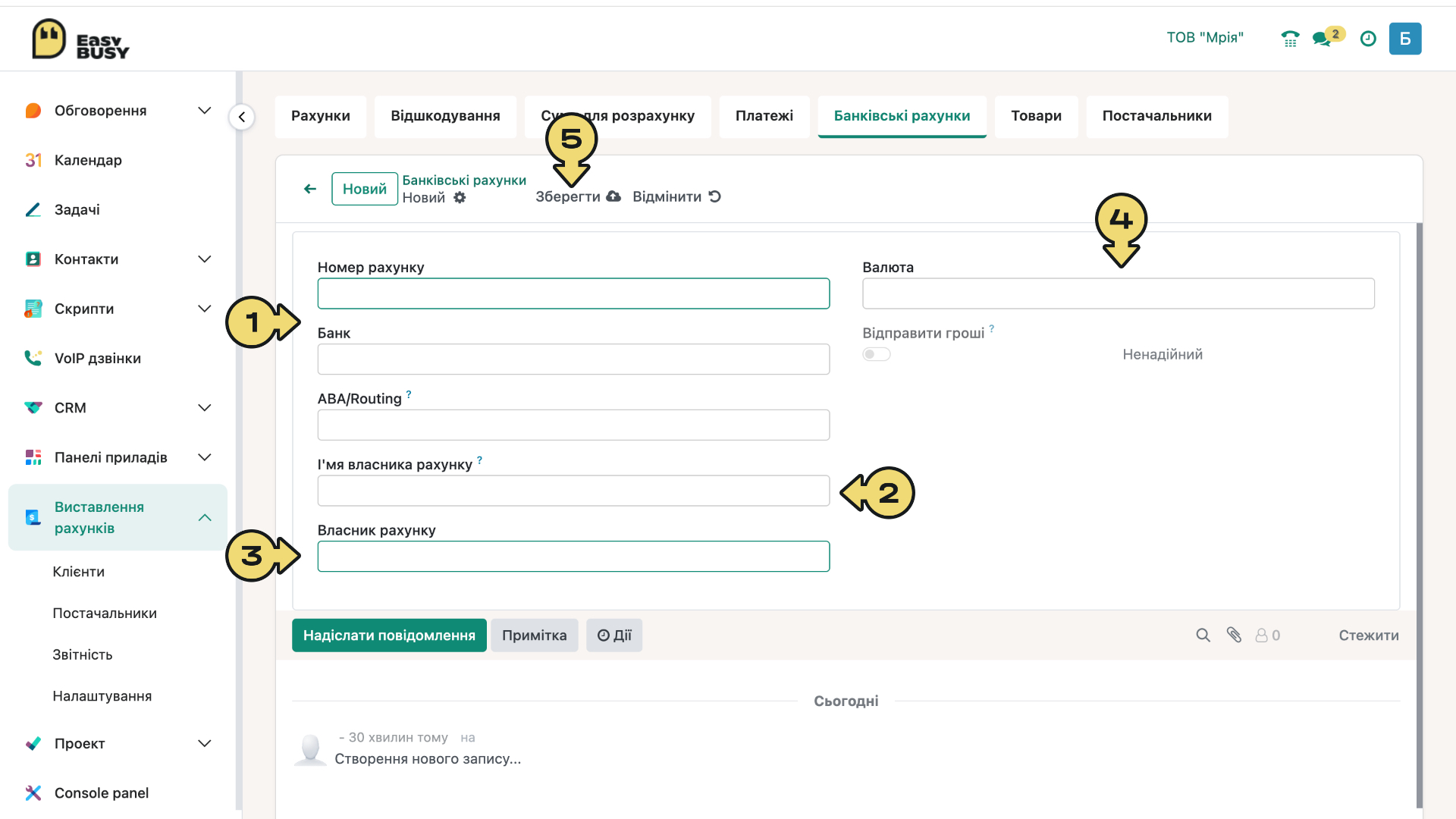Screen dimensions: 1456x819
Task: Select Банківські рахунки tab
Action: coord(902,117)
